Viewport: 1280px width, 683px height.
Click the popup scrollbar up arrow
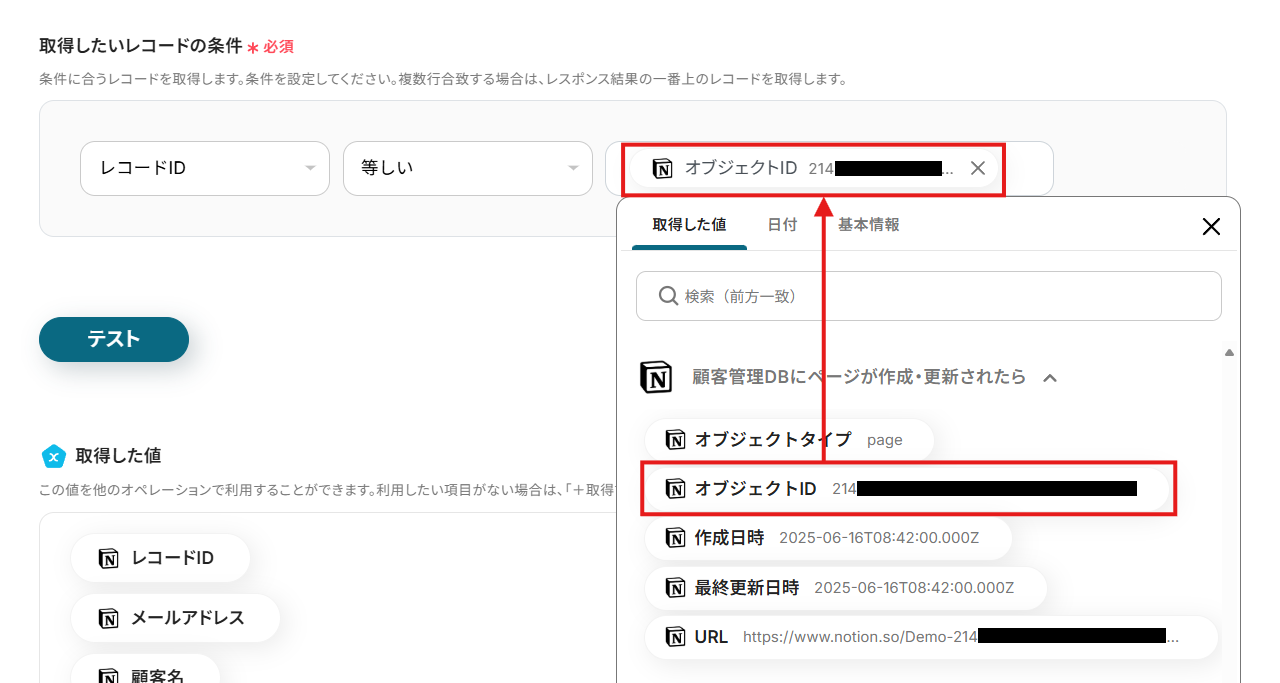pyautogui.click(x=1229, y=352)
